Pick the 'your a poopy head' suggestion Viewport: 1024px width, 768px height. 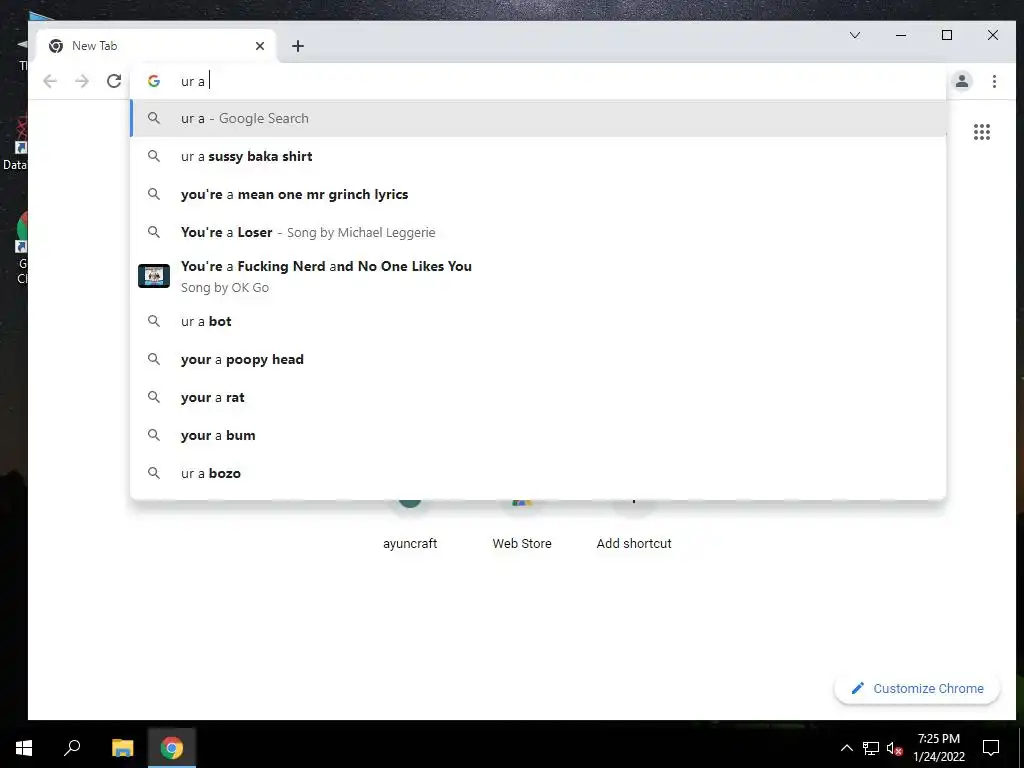click(x=538, y=359)
